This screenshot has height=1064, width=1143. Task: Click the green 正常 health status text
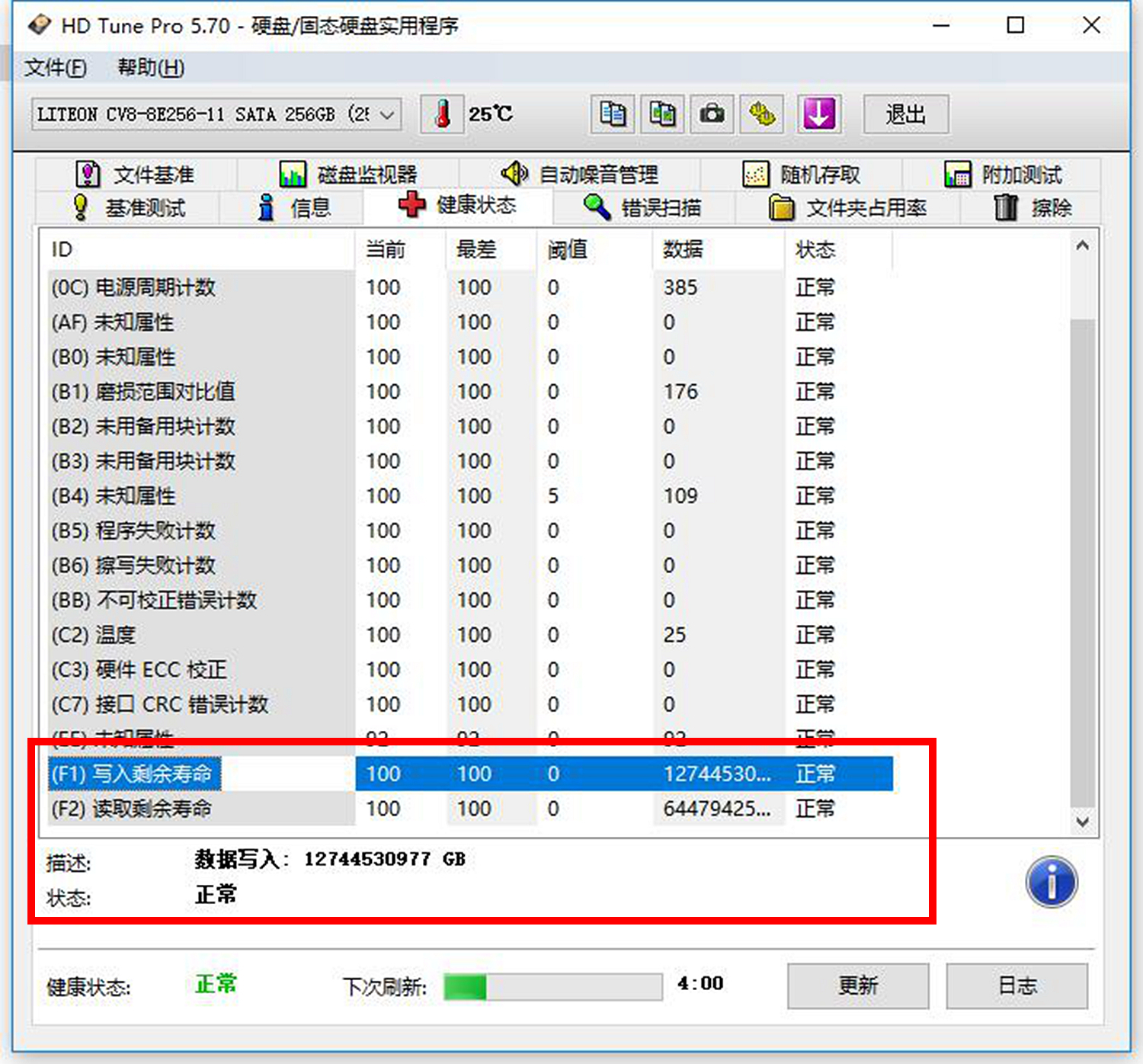pyautogui.click(x=216, y=984)
